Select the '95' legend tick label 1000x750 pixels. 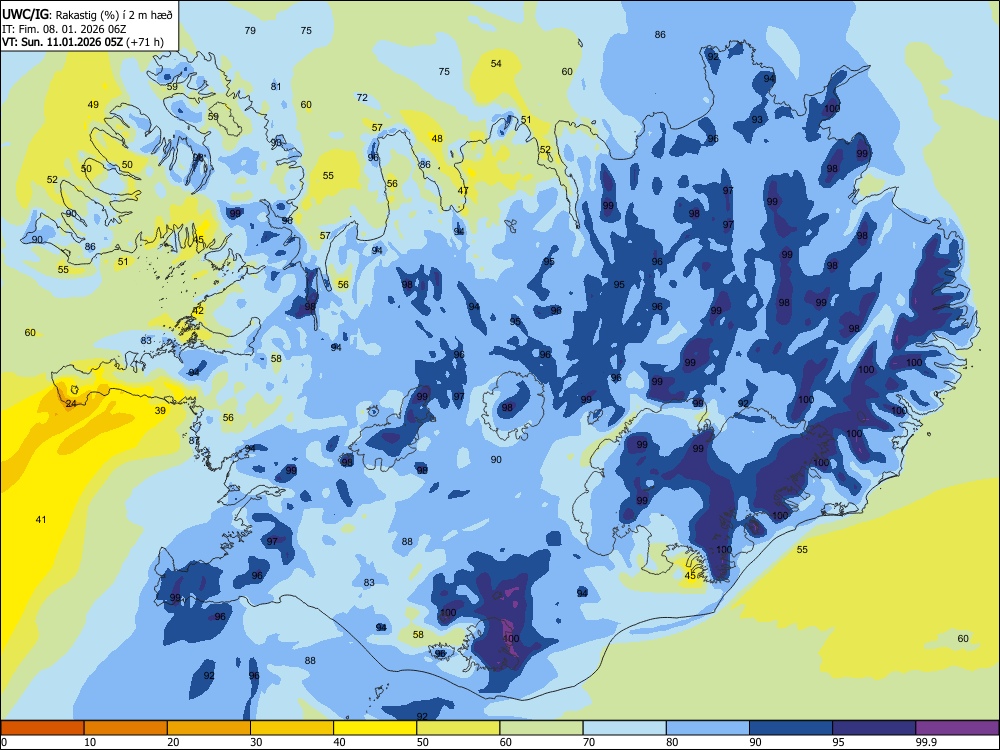click(839, 742)
